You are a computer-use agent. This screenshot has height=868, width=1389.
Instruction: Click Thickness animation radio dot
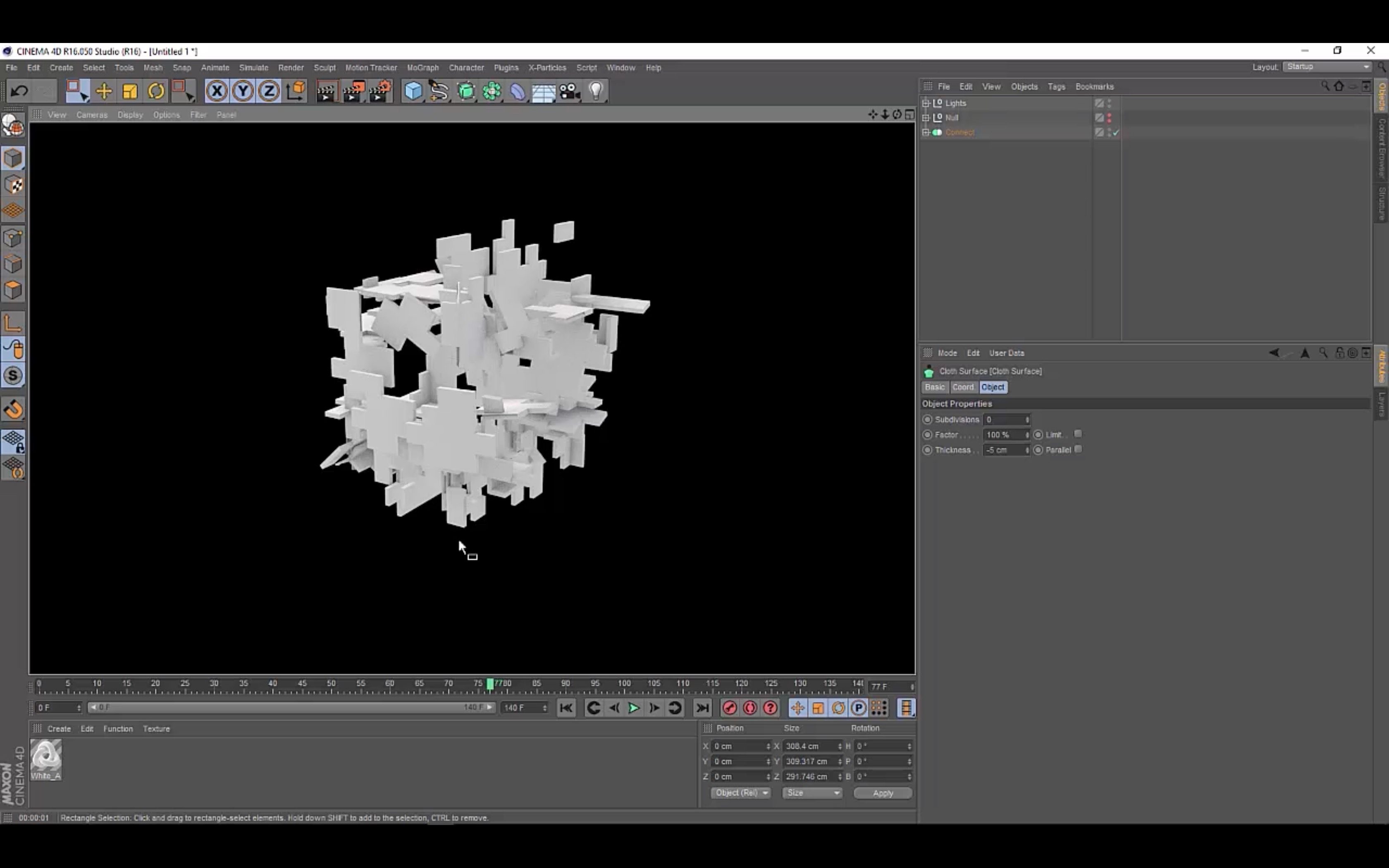point(928,450)
